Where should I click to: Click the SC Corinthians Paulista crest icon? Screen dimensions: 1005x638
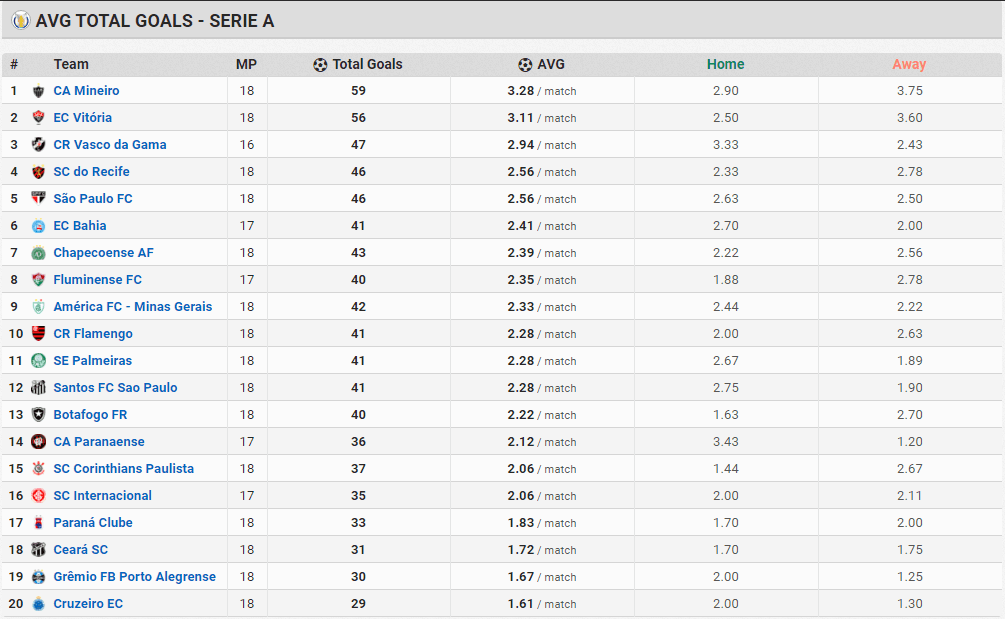[x=38, y=469]
